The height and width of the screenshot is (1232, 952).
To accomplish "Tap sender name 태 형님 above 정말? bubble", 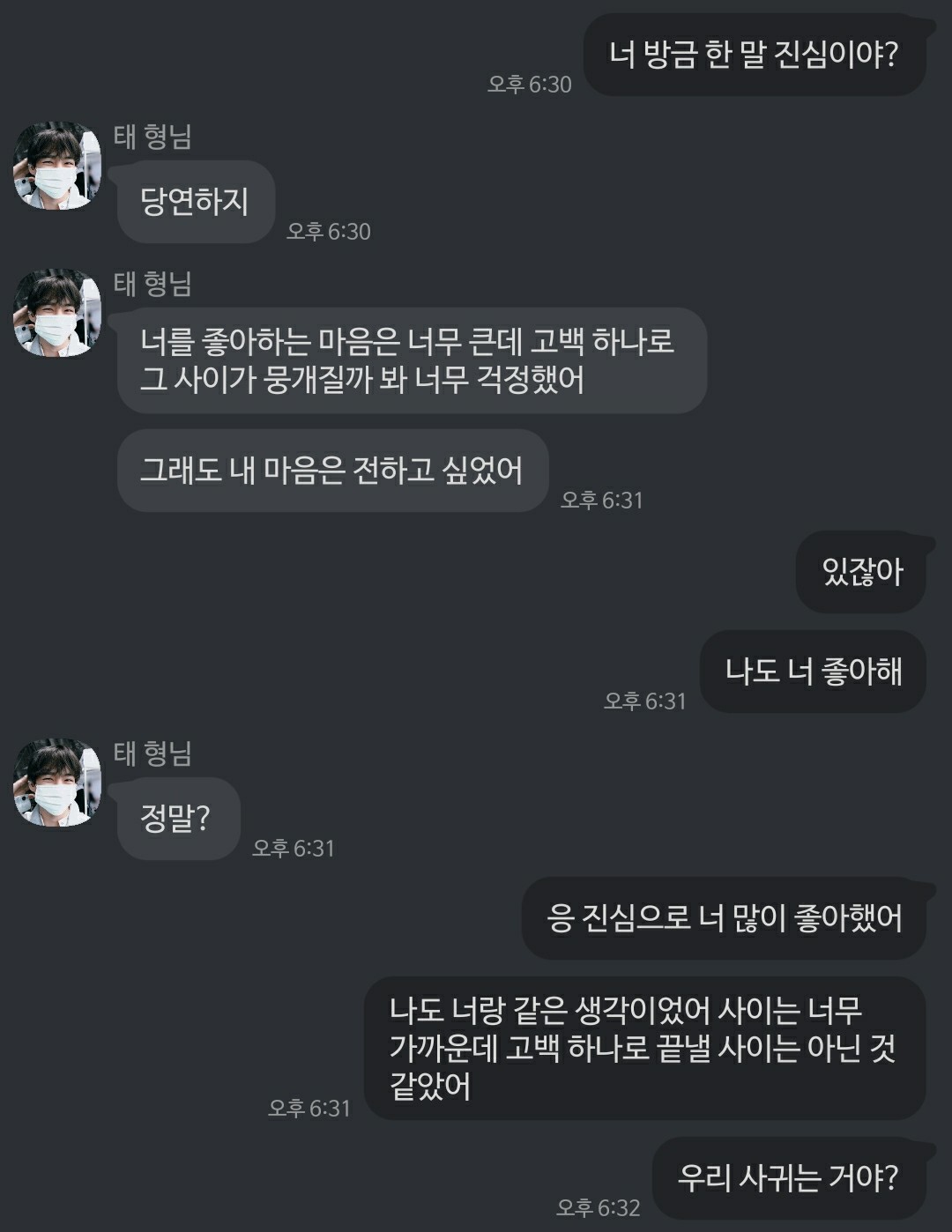I will (x=152, y=753).
